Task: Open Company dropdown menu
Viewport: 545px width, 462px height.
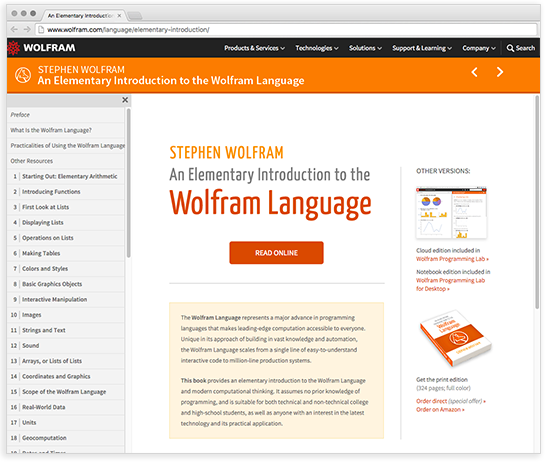Action: [479, 48]
